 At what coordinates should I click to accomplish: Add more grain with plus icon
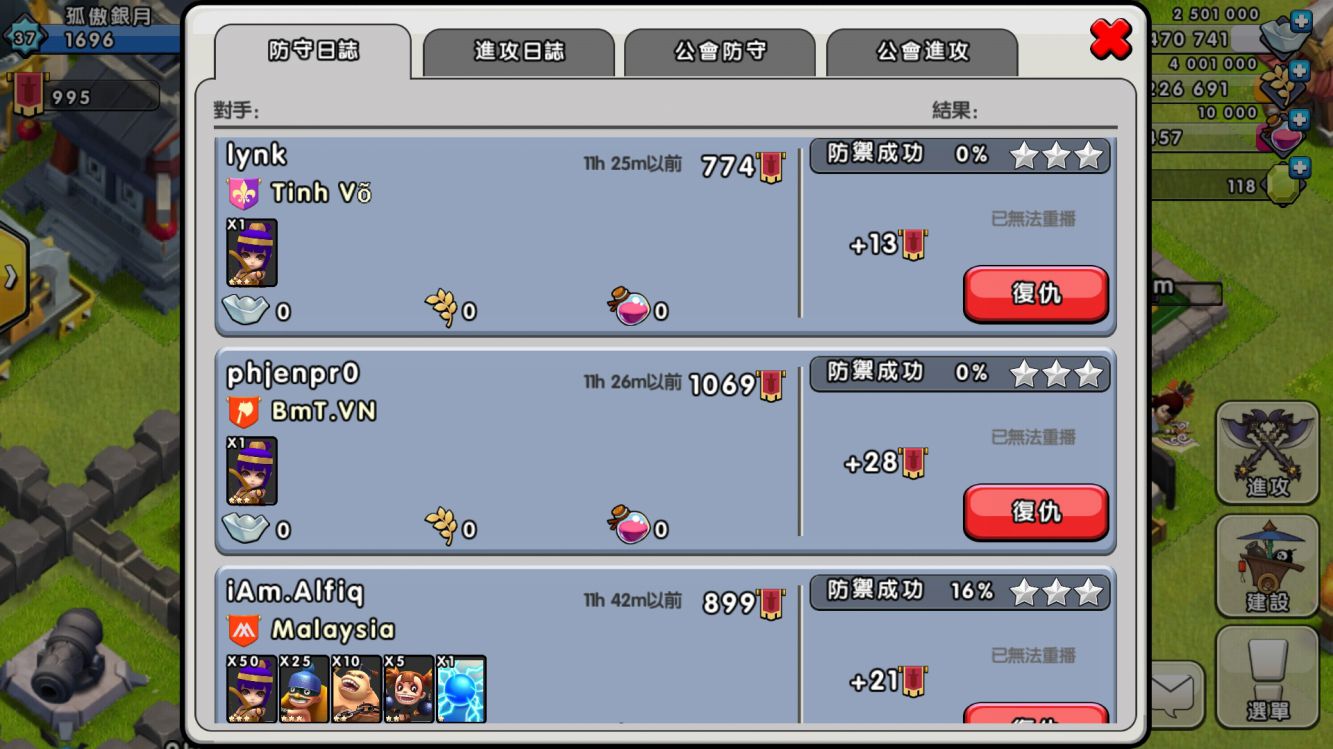tap(1299, 70)
